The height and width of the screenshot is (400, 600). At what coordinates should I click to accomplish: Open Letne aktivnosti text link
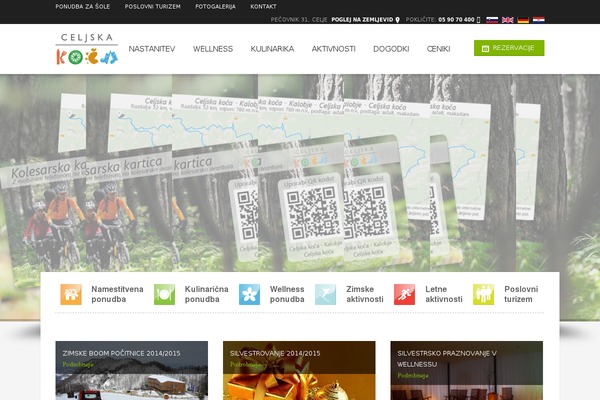tap(443, 294)
